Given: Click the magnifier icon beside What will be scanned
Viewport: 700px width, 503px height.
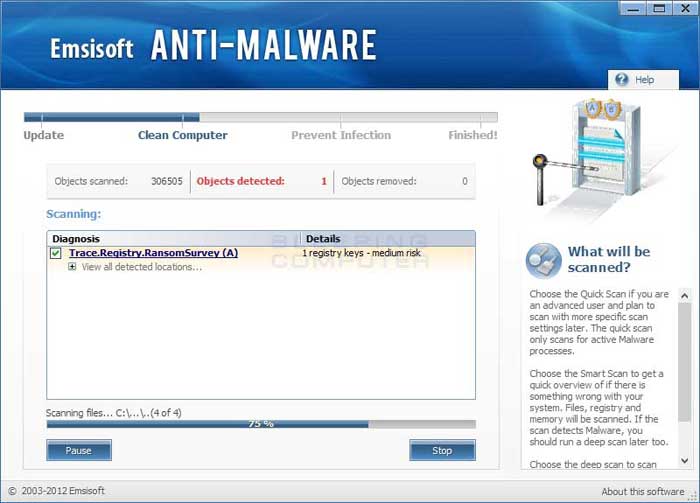Looking at the screenshot, I should (x=543, y=261).
